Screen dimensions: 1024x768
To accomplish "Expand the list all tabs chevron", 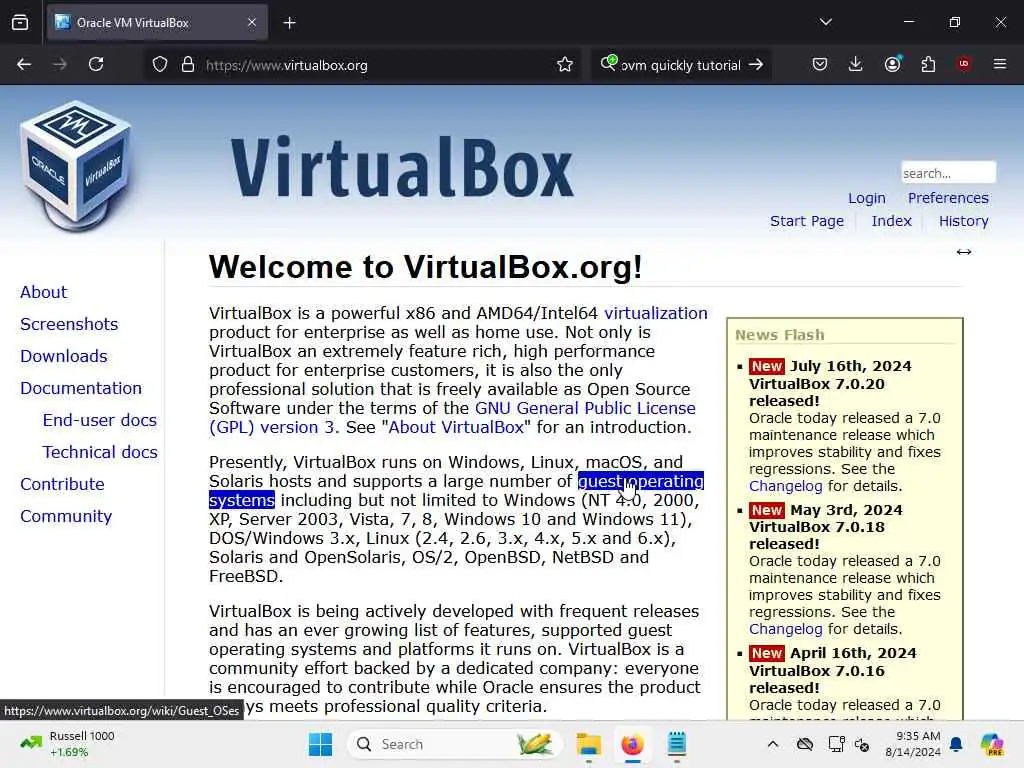I will 825,22.
